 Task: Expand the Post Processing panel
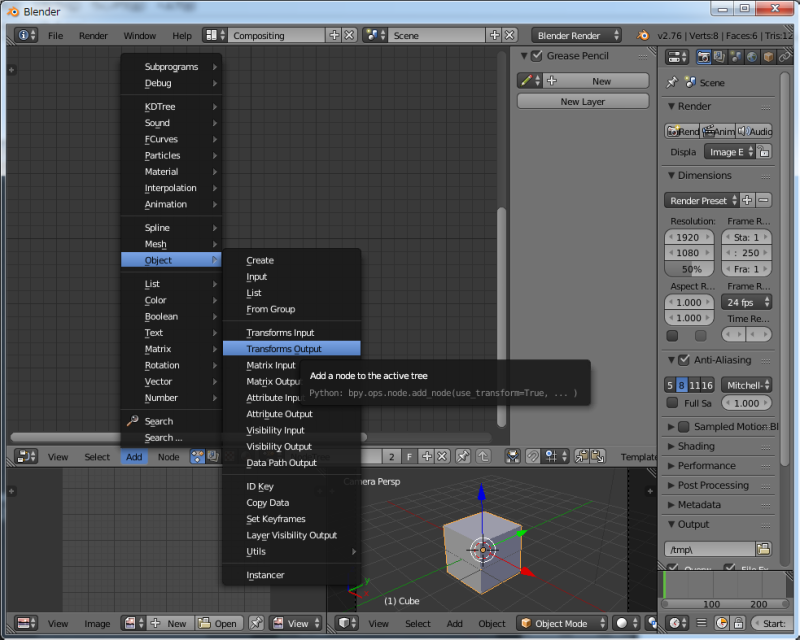point(719,485)
